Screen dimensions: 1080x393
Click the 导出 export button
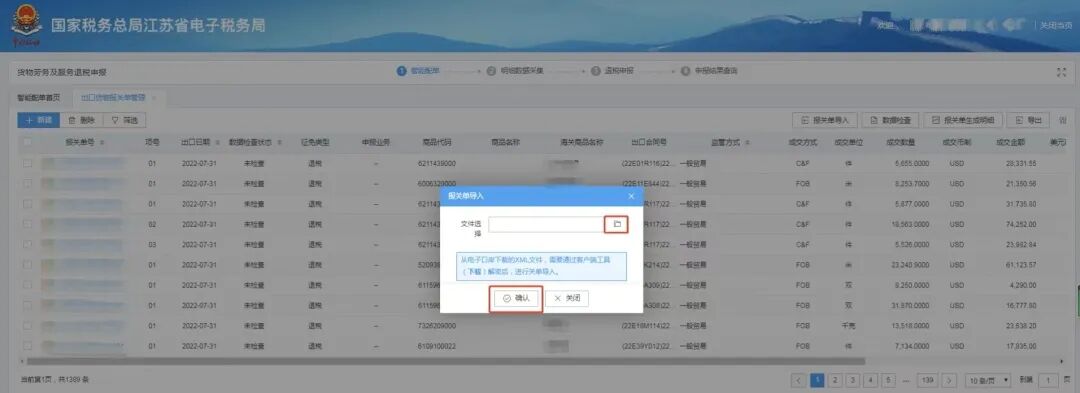click(x=1028, y=120)
